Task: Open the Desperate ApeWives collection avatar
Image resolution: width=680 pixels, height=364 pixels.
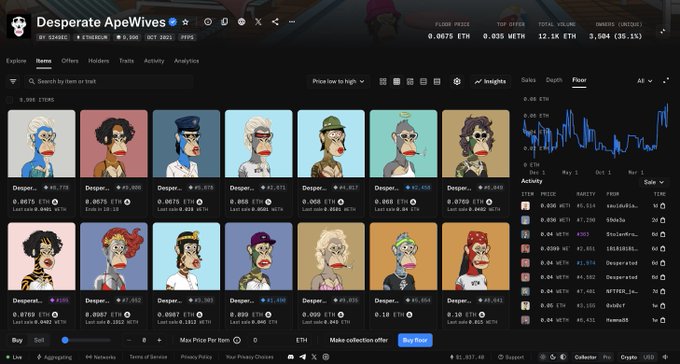Action: [19, 26]
